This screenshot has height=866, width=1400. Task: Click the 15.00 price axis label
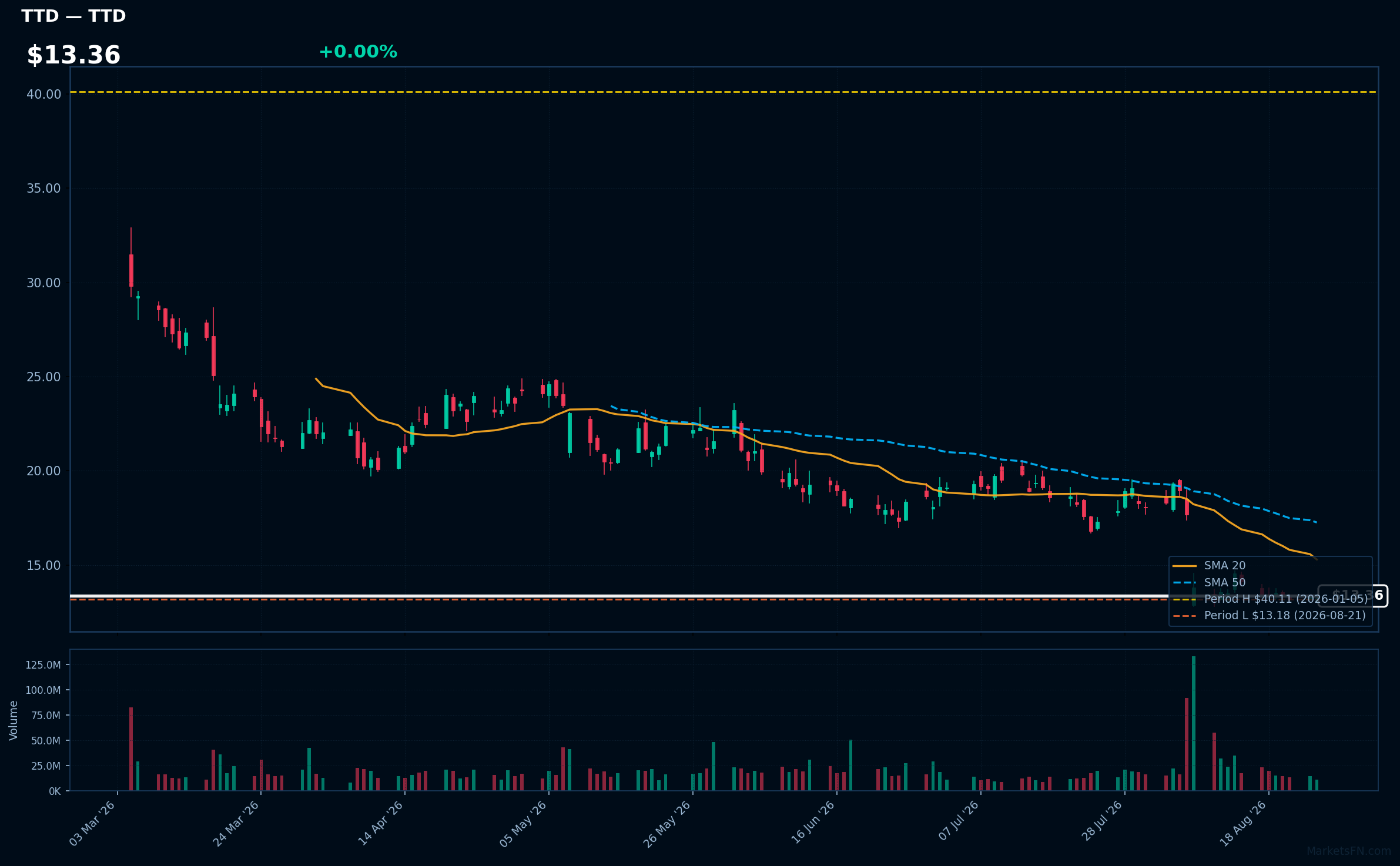point(43,565)
